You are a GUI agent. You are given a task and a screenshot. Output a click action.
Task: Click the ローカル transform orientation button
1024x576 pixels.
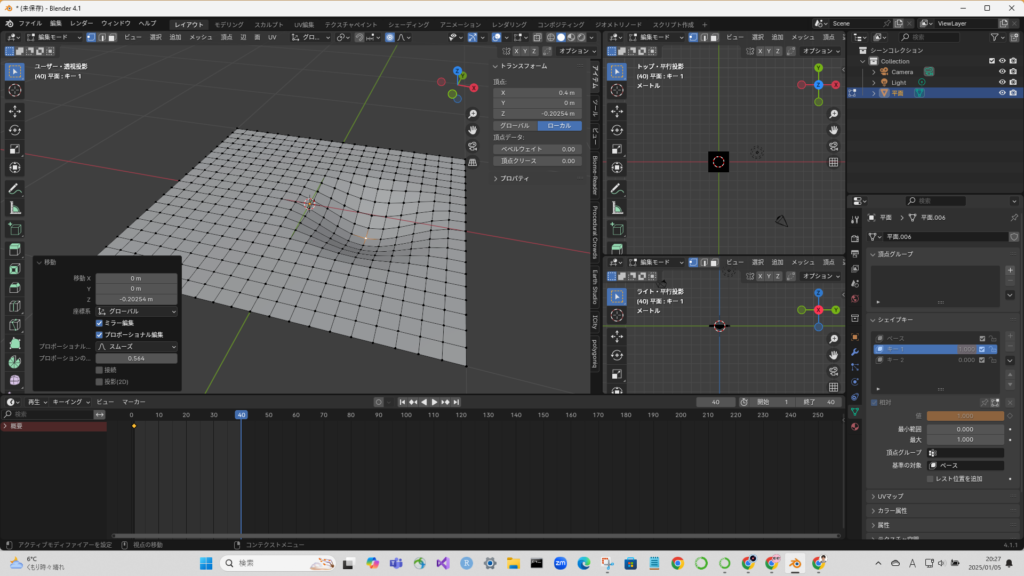coord(559,126)
